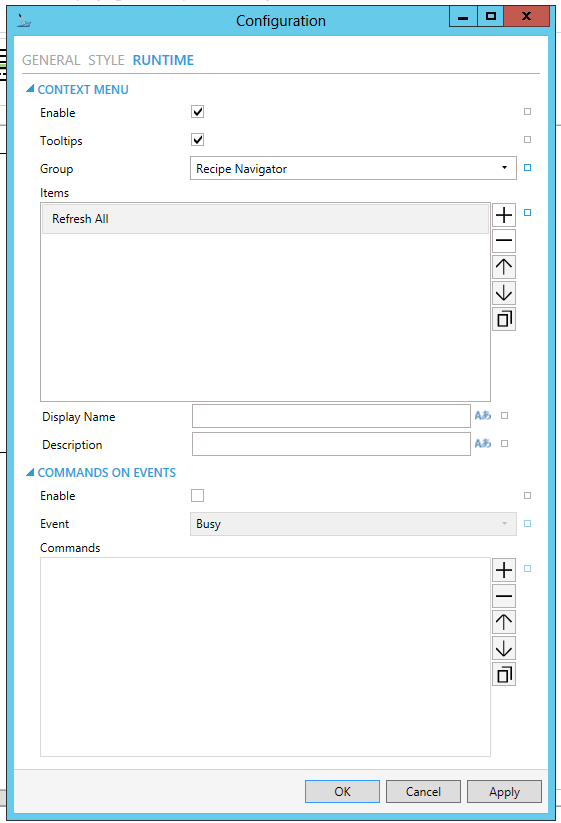The image size is (561, 823).
Task: Uncheck Context Menu Enable checkbox
Action: [x=197, y=112]
